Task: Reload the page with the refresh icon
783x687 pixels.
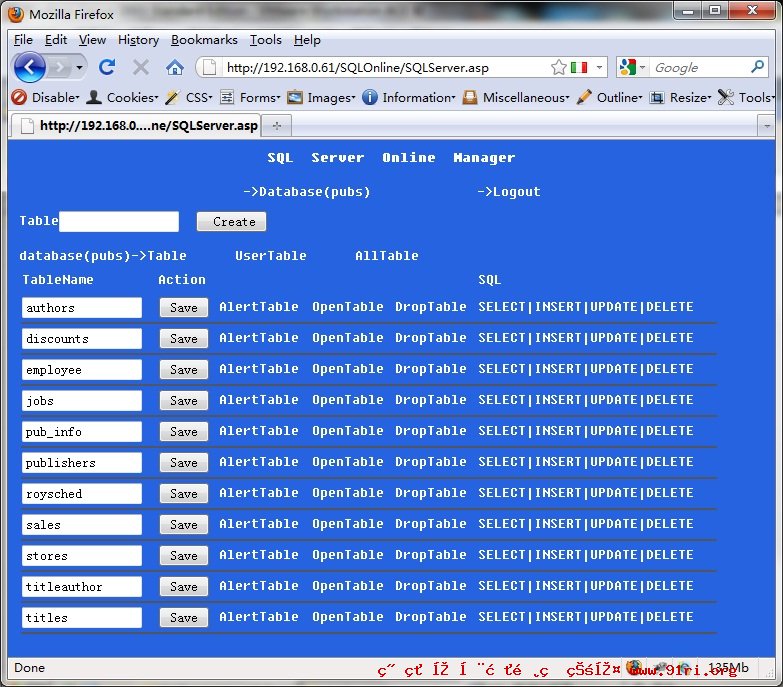Action: pyautogui.click(x=107, y=67)
